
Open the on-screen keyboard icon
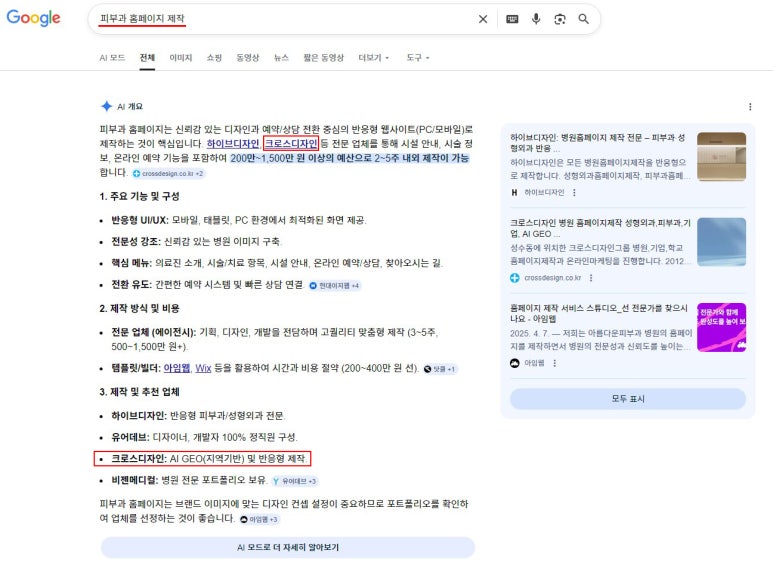[512, 19]
